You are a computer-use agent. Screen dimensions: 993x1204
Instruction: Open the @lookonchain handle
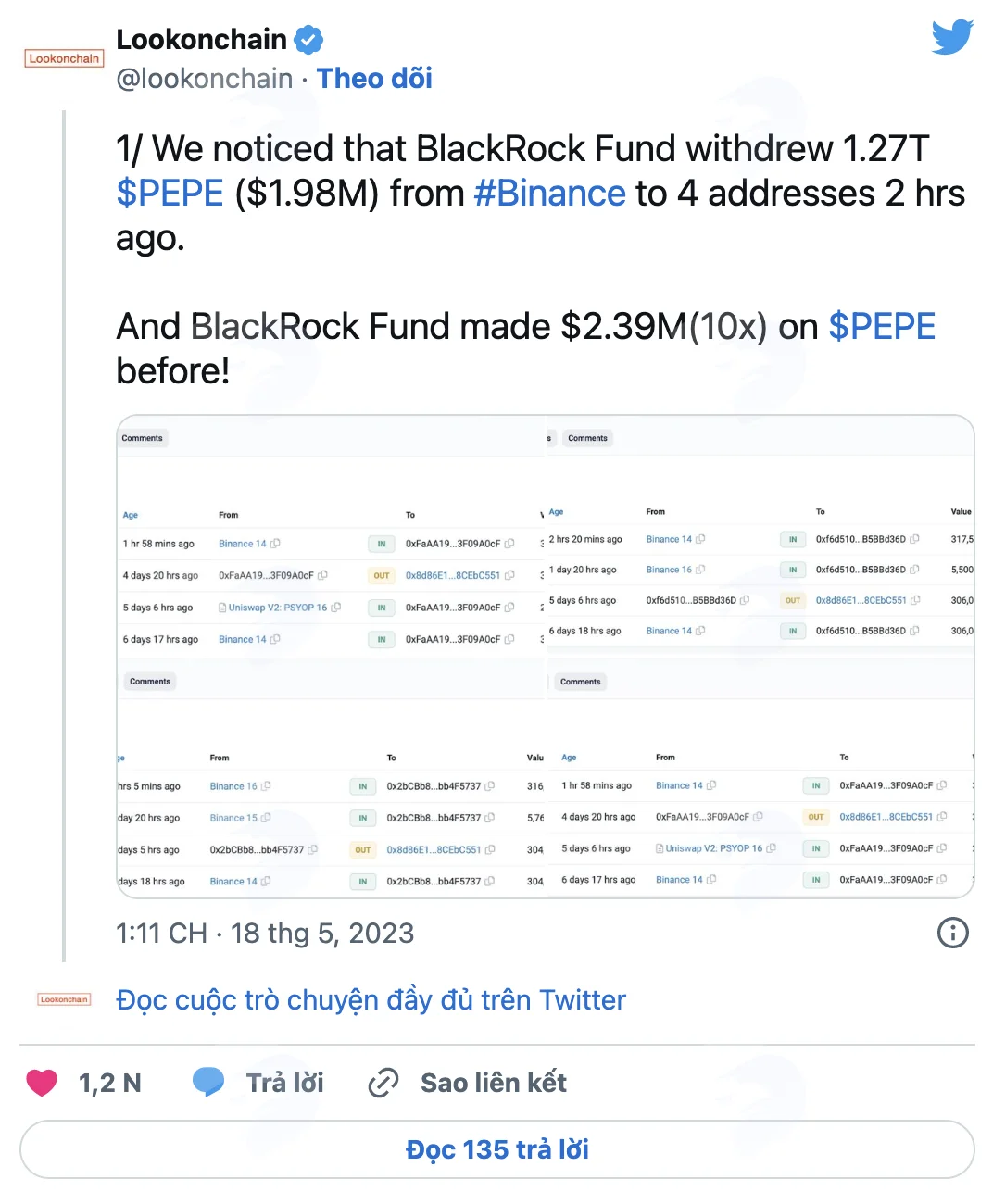204,79
